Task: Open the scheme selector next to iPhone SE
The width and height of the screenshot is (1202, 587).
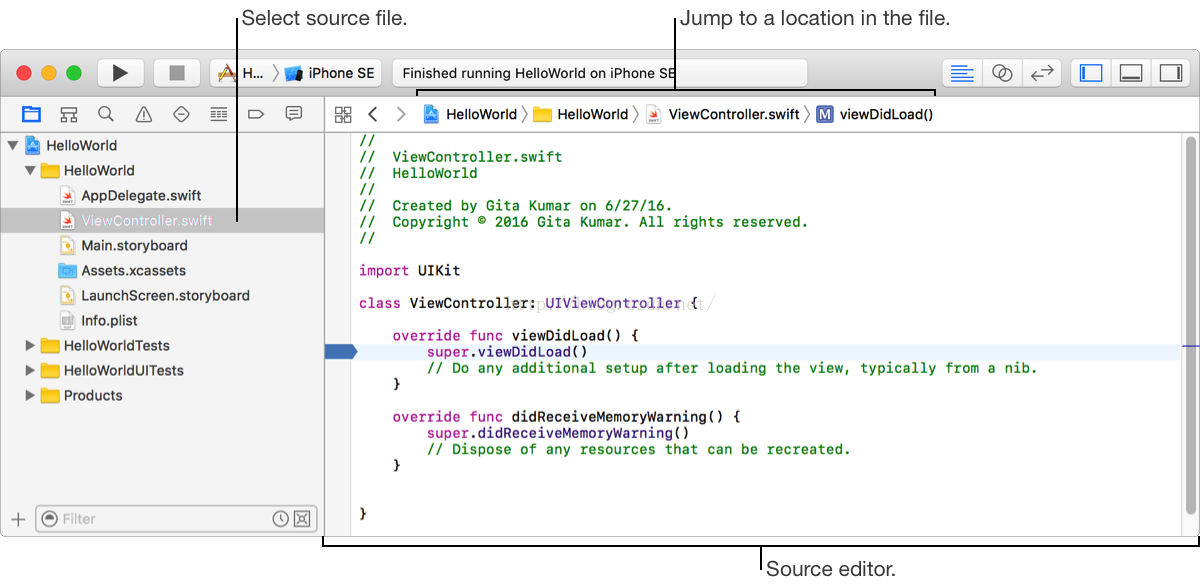Action: click(243, 73)
